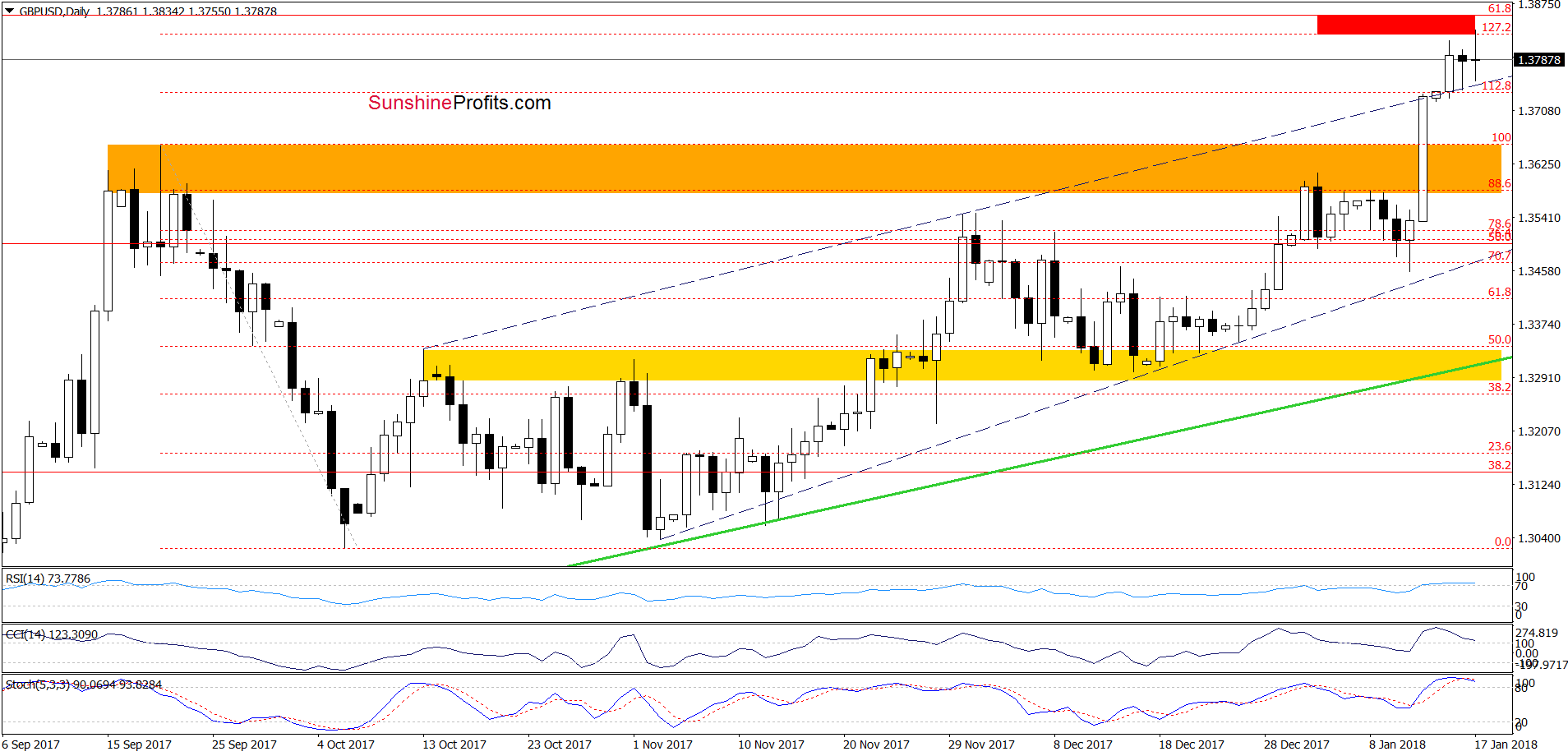The width and height of the screenshot is (1568, 756).
Task: Click the 6 Sep 2017 date label
Action: (x=31, y=744)
